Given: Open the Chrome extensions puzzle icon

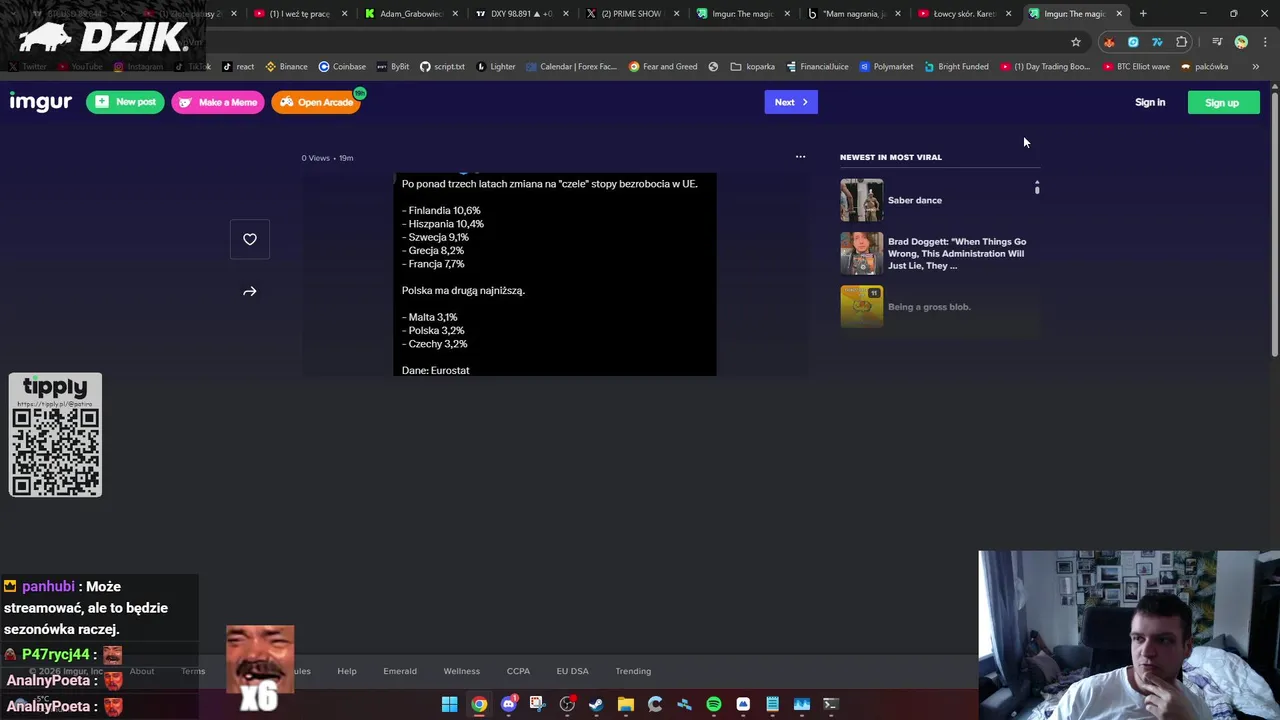Looking at the screenshot, I should pyautogui.click(x=1182, y=42).
